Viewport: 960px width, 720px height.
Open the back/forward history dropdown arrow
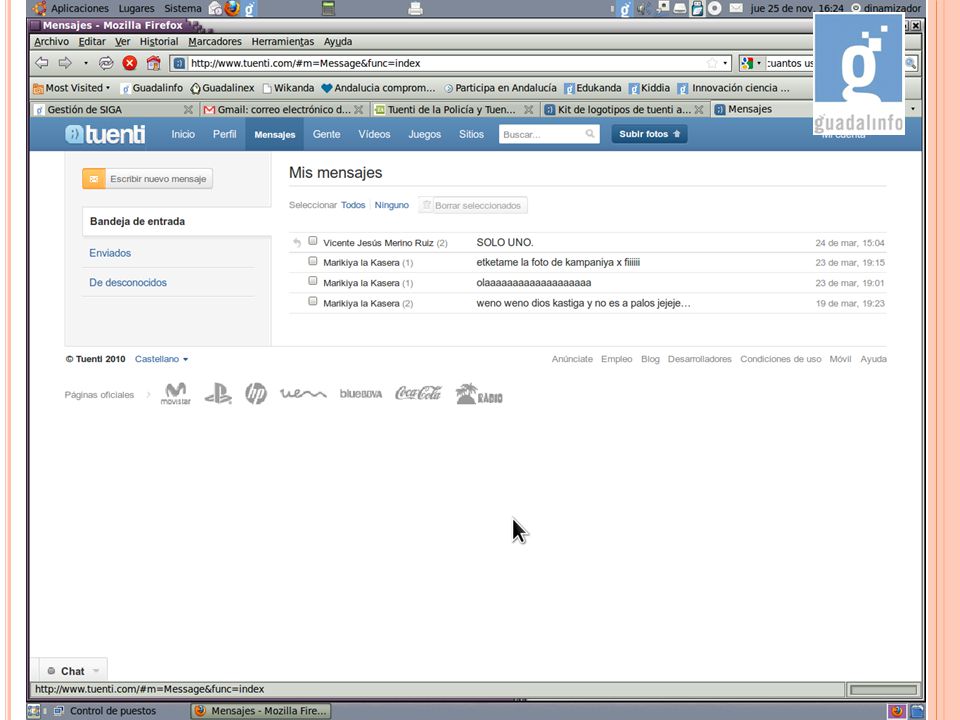pos(86,63)
